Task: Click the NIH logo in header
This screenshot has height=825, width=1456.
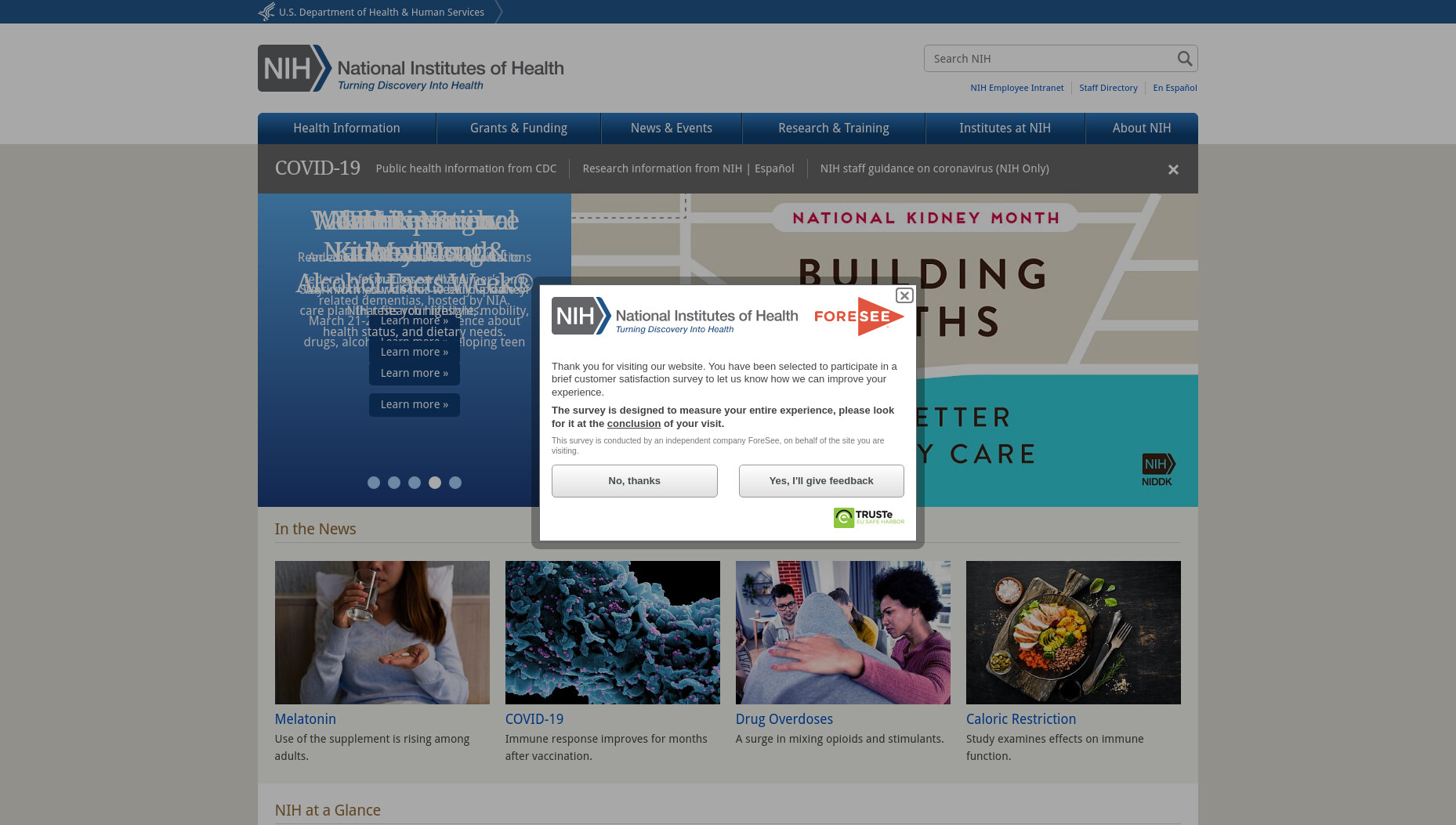Action: (411, 68)
